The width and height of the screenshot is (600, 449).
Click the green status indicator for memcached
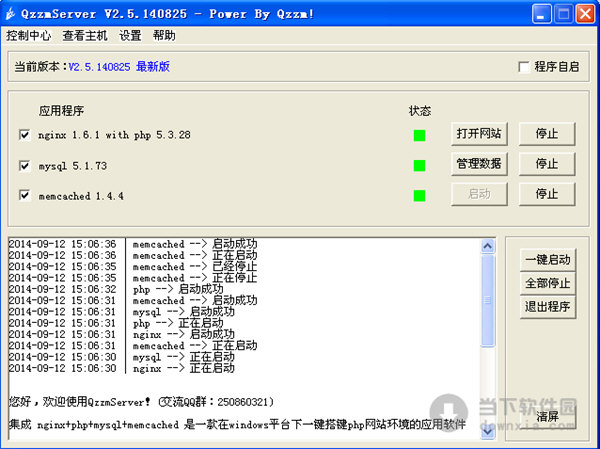(419, 196)
